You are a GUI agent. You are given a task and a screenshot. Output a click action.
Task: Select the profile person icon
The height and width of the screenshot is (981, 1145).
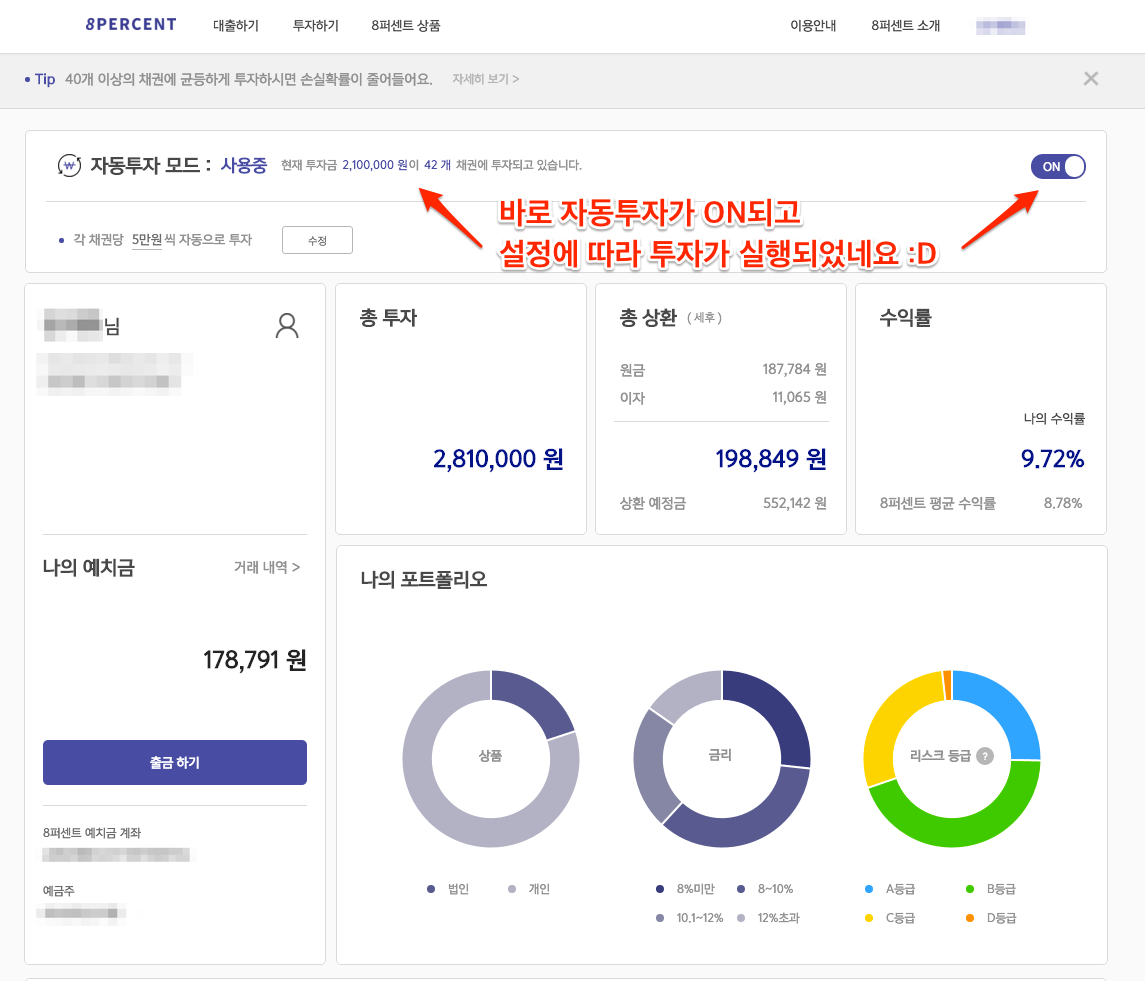click(x=287, y=325)
